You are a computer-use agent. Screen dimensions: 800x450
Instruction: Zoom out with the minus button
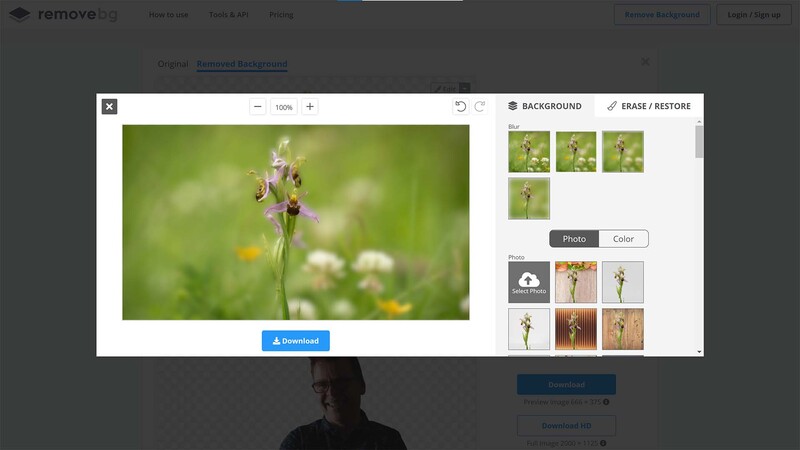[258, 107]
